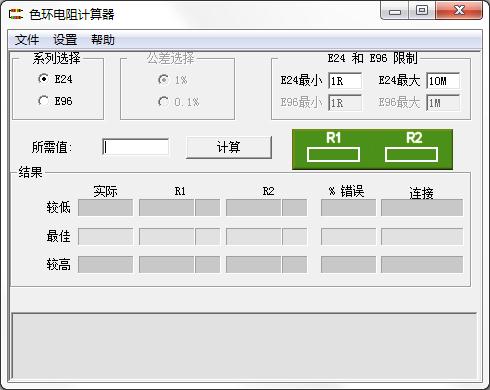
Task: Click the 最佳 row label
Action: 59,236
